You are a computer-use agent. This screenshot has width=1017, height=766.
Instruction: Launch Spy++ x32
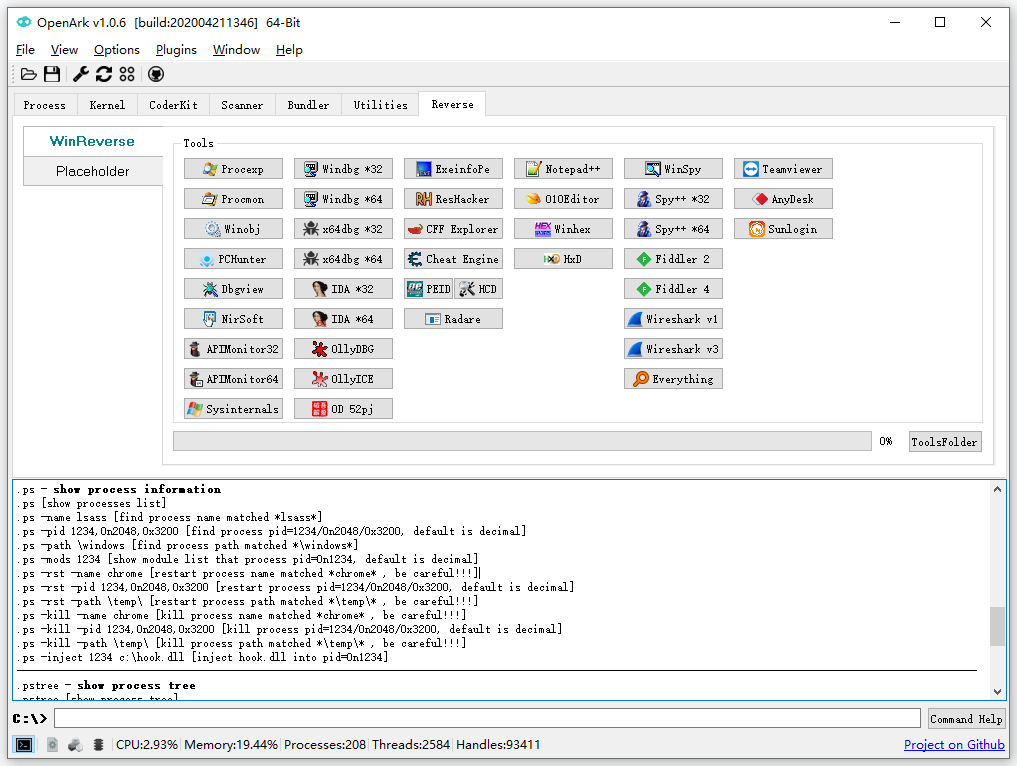[673, 199]
